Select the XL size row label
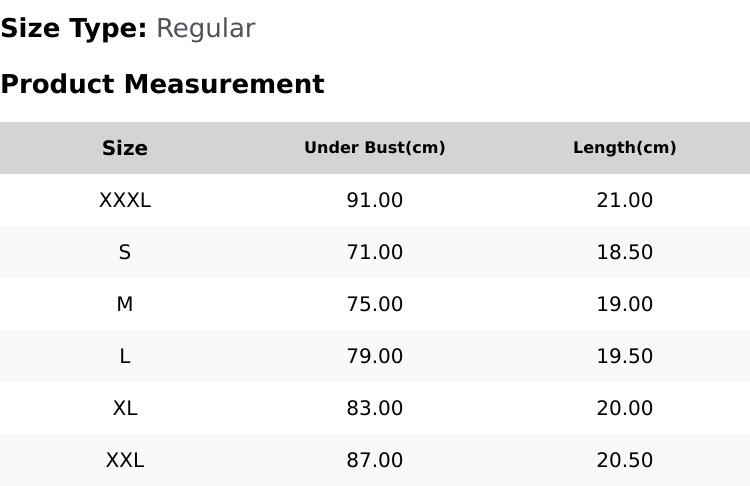This screenshot has width=750, height=486. click(x=125, y=409)
